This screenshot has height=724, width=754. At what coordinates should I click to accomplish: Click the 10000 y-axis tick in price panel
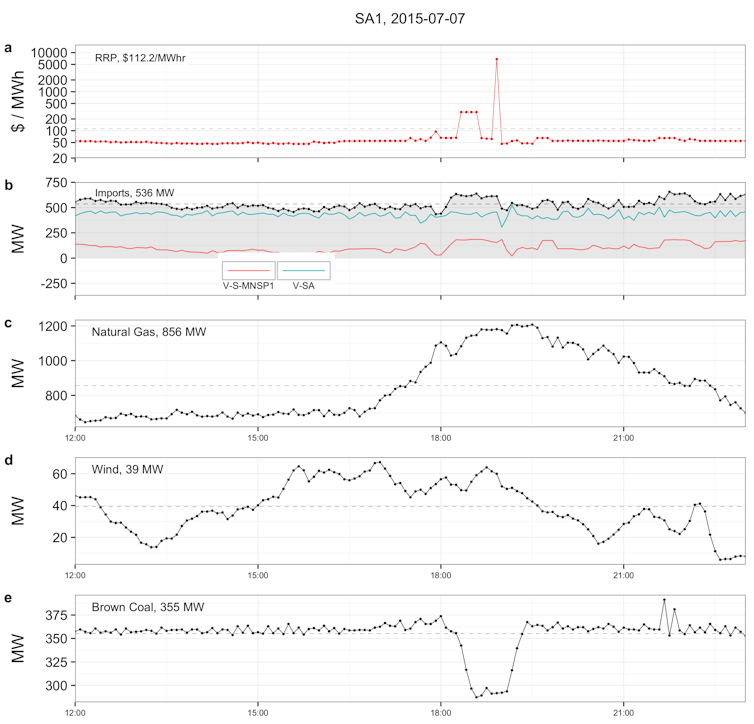coord(50,52)
